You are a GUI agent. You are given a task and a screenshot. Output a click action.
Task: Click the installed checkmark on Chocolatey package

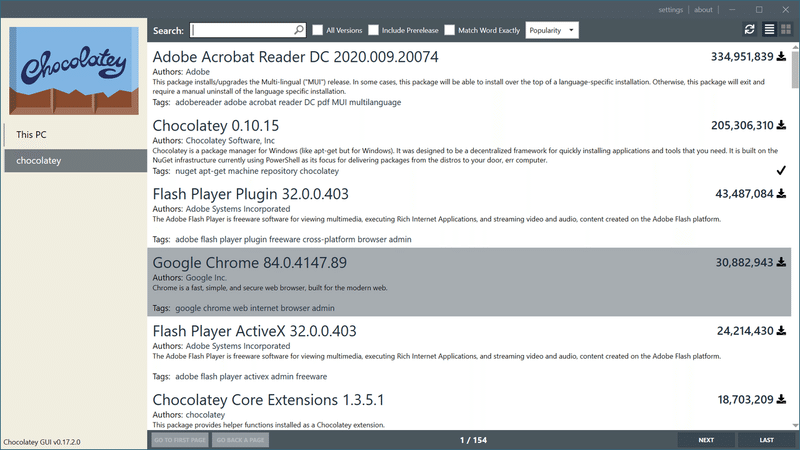[x=781, y=170]
